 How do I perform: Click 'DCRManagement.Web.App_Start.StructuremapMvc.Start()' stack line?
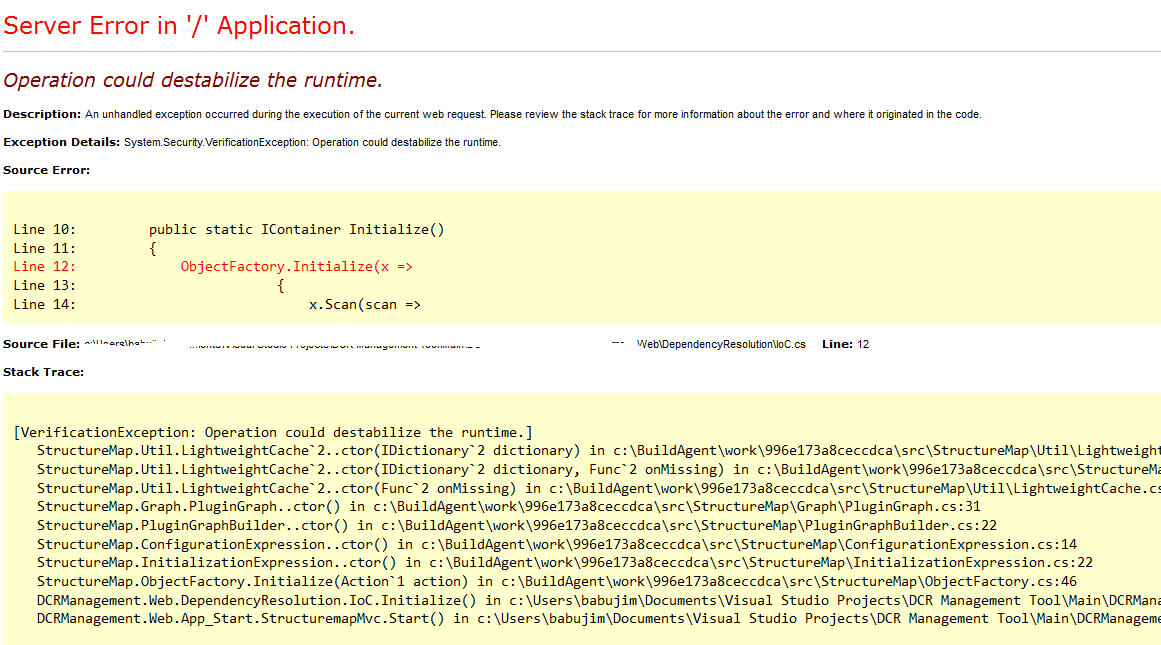[x=598, y=619]
